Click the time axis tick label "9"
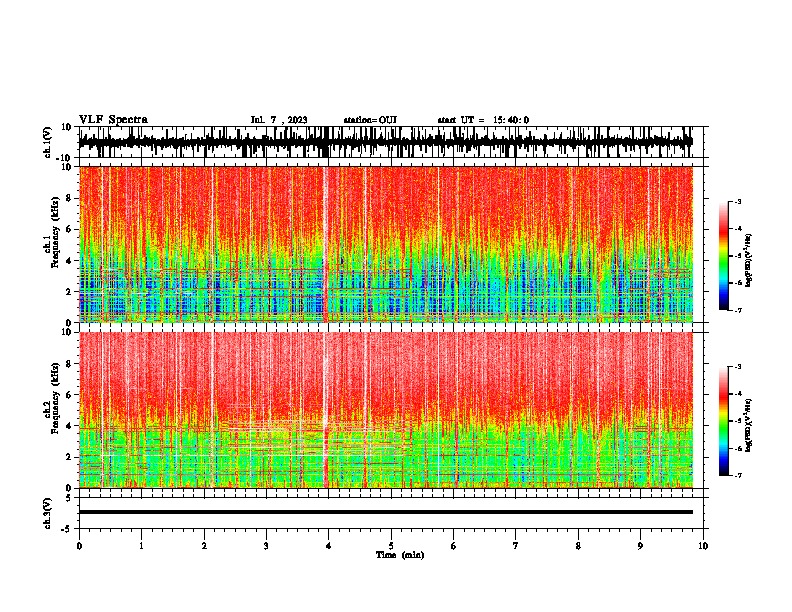Viewport: 792px width, 612px height. coord(640,546)
